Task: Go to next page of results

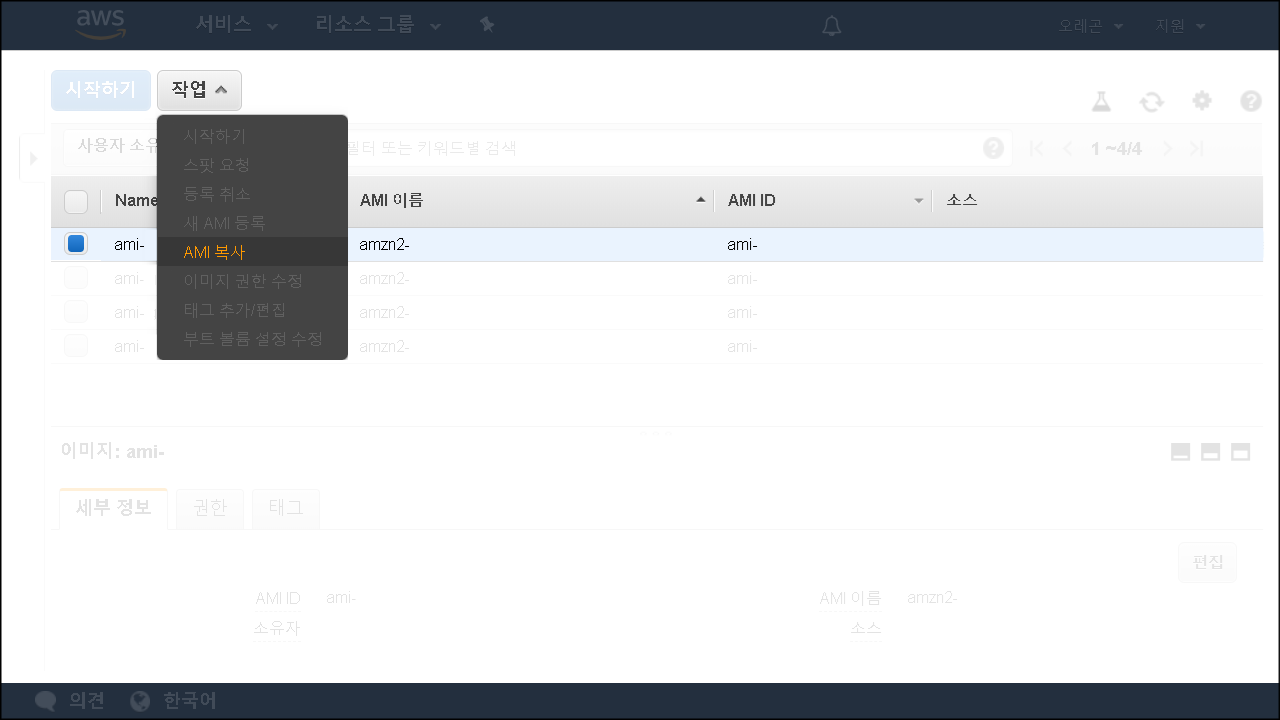Action: tap(1166, 149)
